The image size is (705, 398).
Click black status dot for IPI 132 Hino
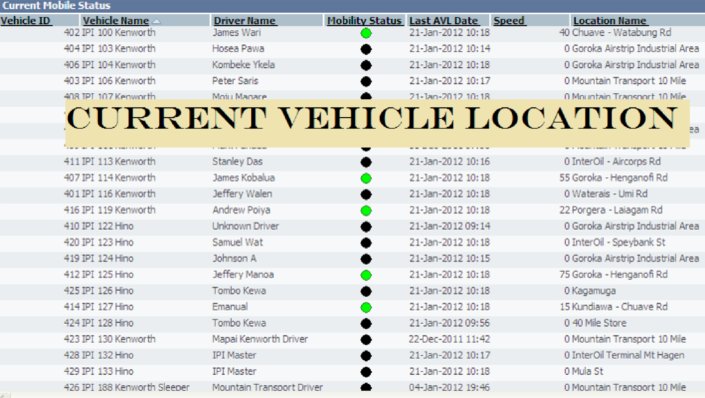point(366,356)
